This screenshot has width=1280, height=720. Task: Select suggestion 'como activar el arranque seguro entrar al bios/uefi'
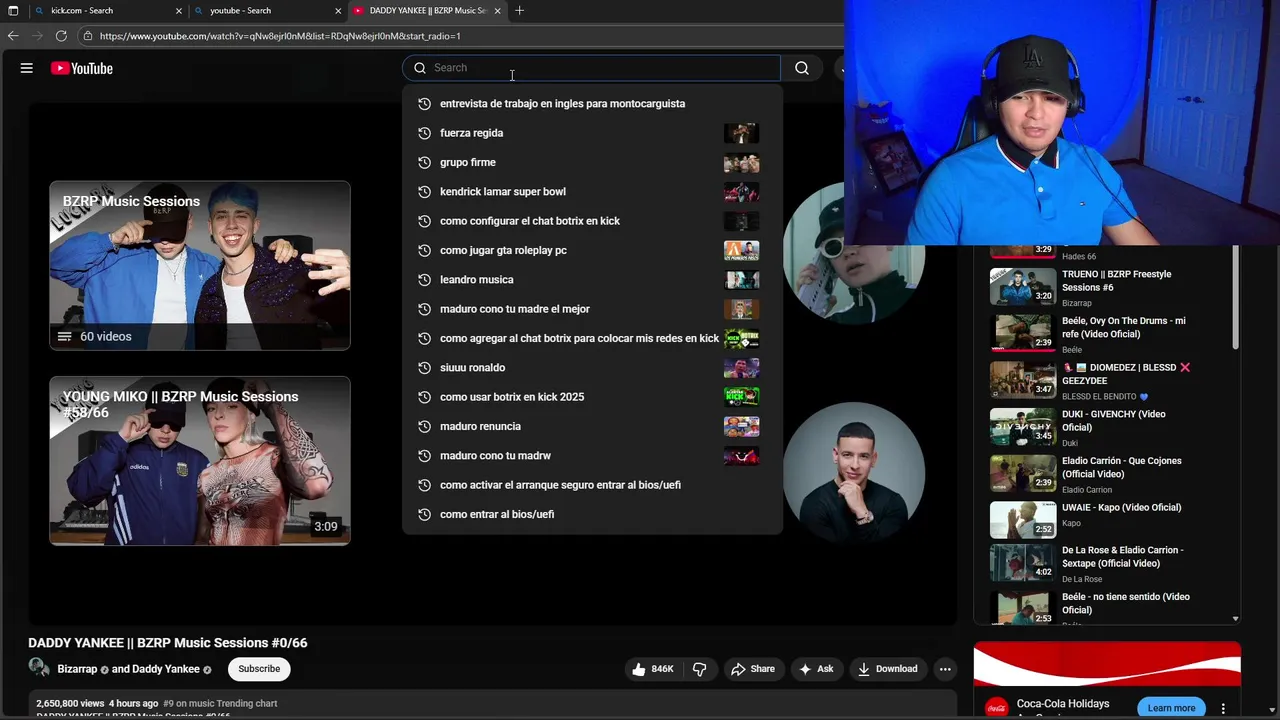tap(592, 485)
